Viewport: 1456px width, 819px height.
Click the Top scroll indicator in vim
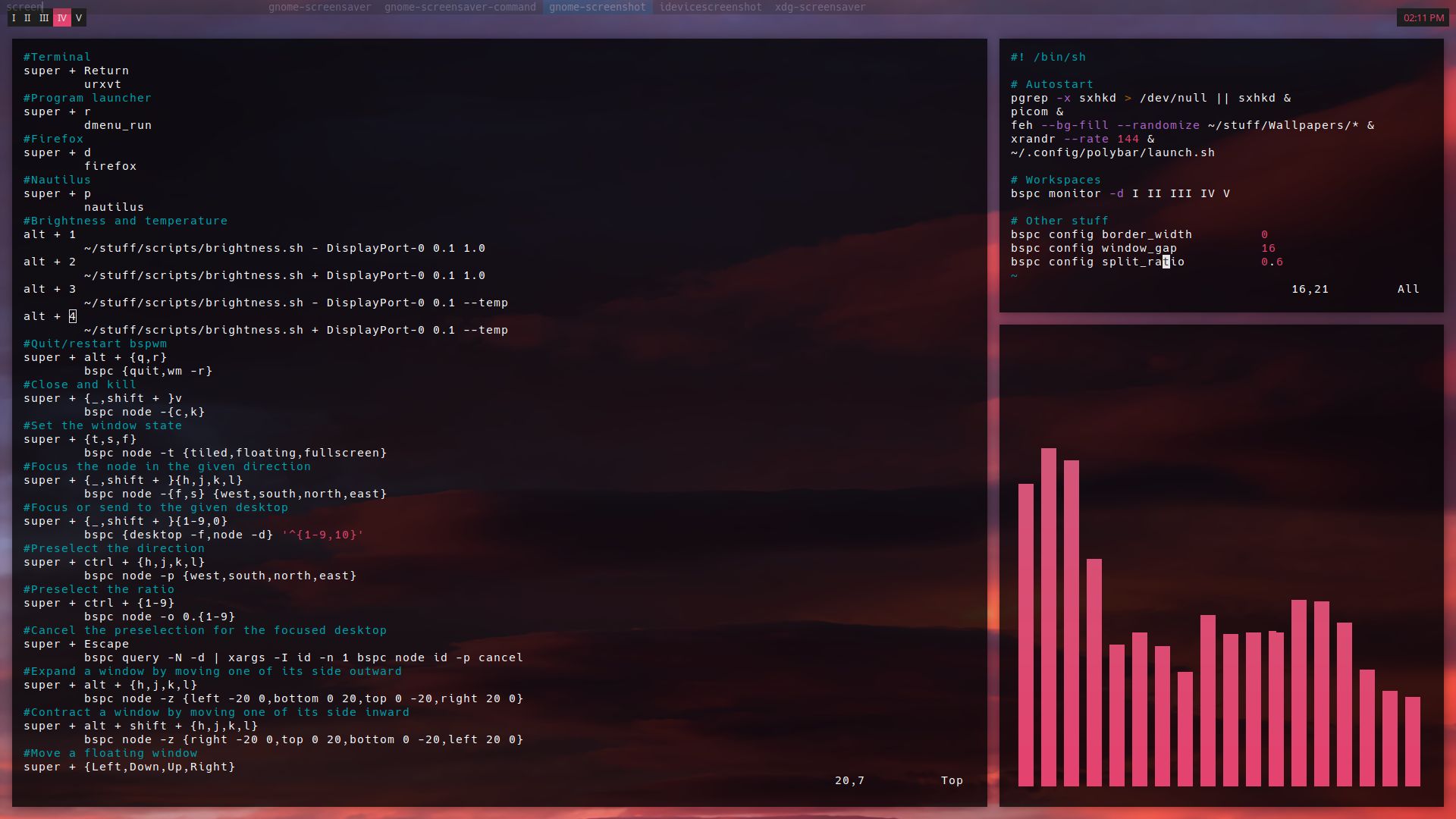952,780
